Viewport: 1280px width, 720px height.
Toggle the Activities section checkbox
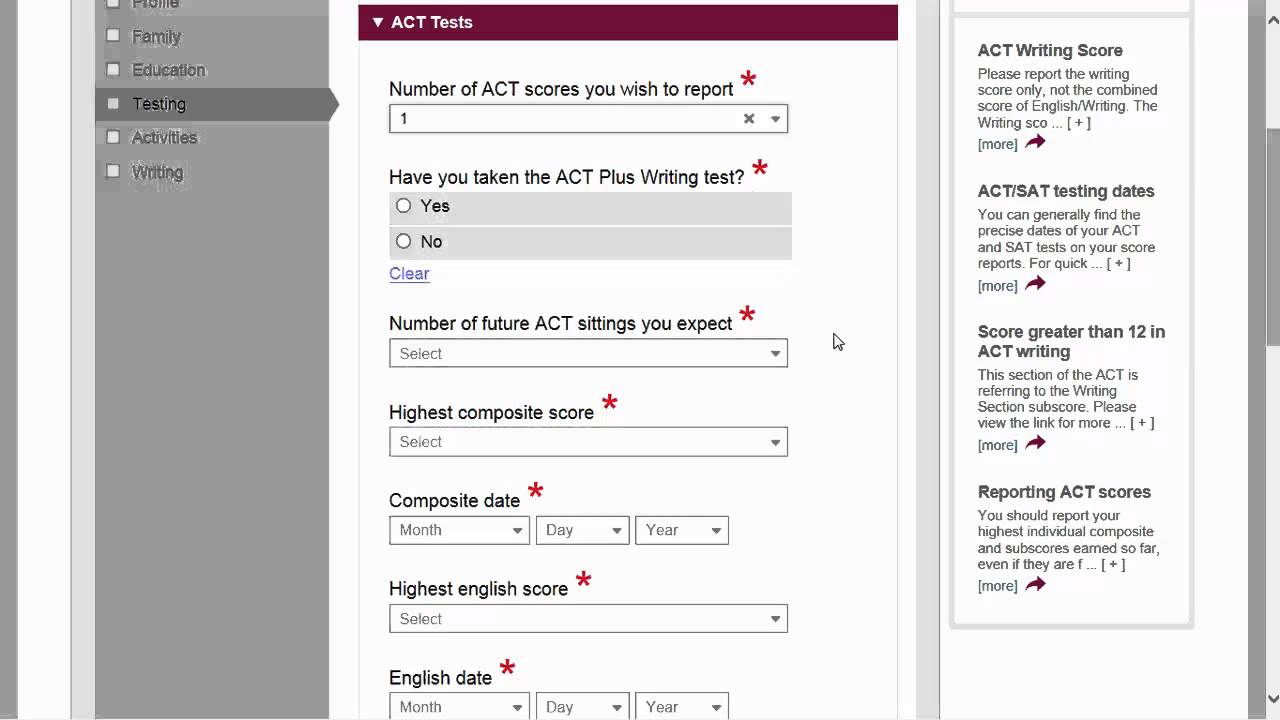[x=113, y=137]
